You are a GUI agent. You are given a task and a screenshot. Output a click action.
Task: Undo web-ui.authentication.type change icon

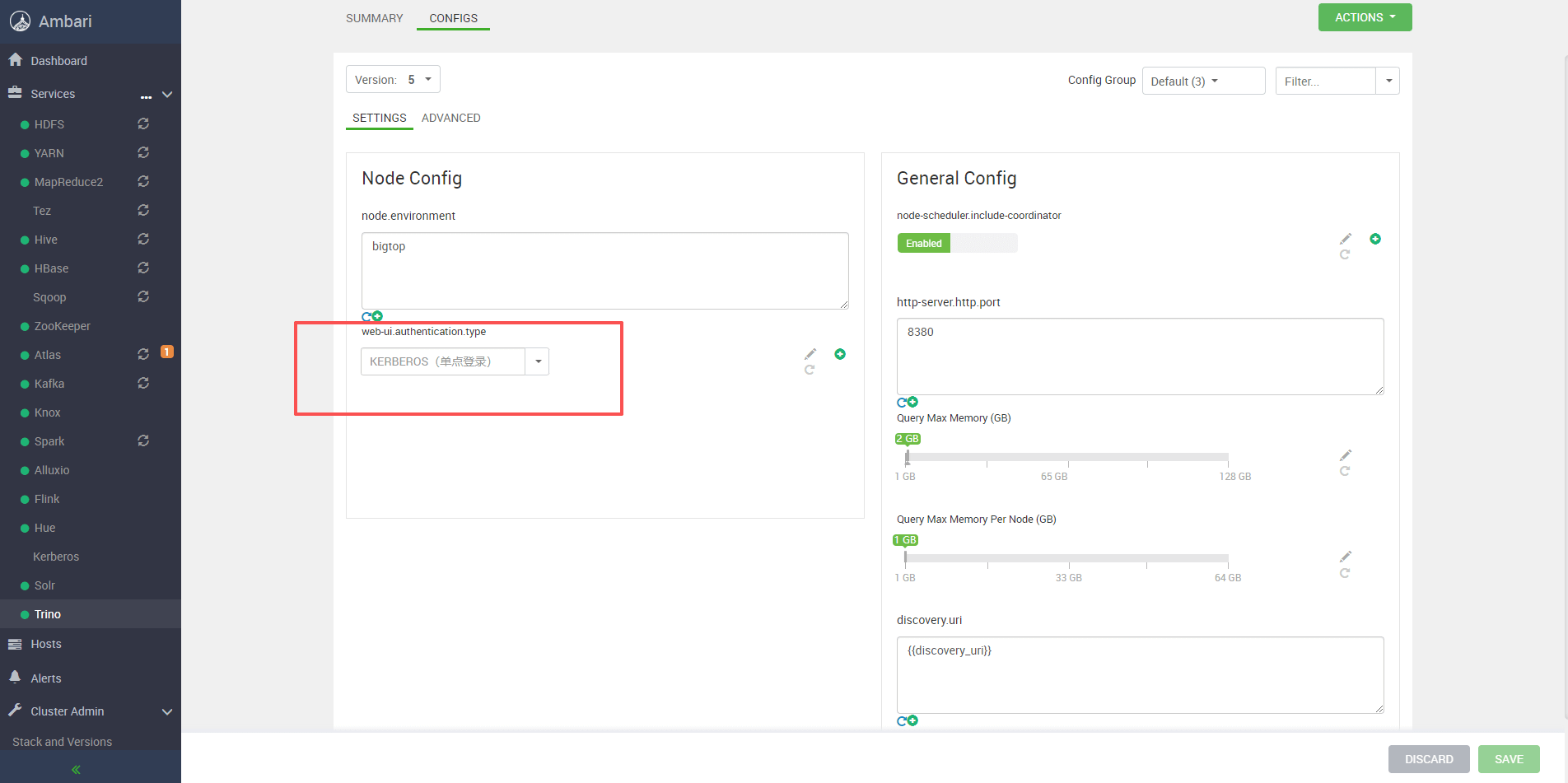click(810, 371)
